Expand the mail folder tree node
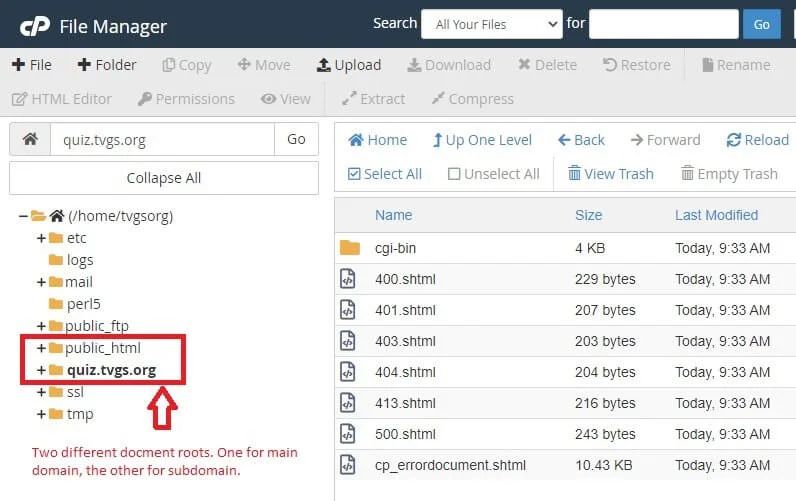The image size is (796, 501). [x=41, y=282]
